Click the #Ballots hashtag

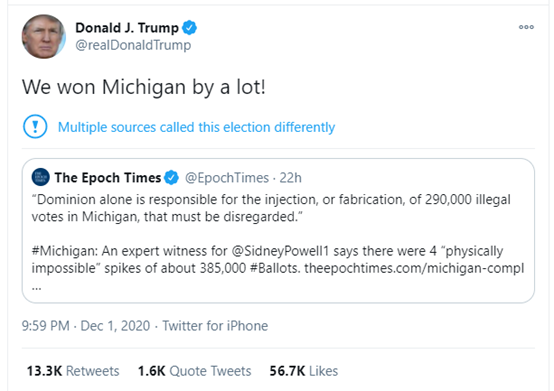(x=275, y=268)
